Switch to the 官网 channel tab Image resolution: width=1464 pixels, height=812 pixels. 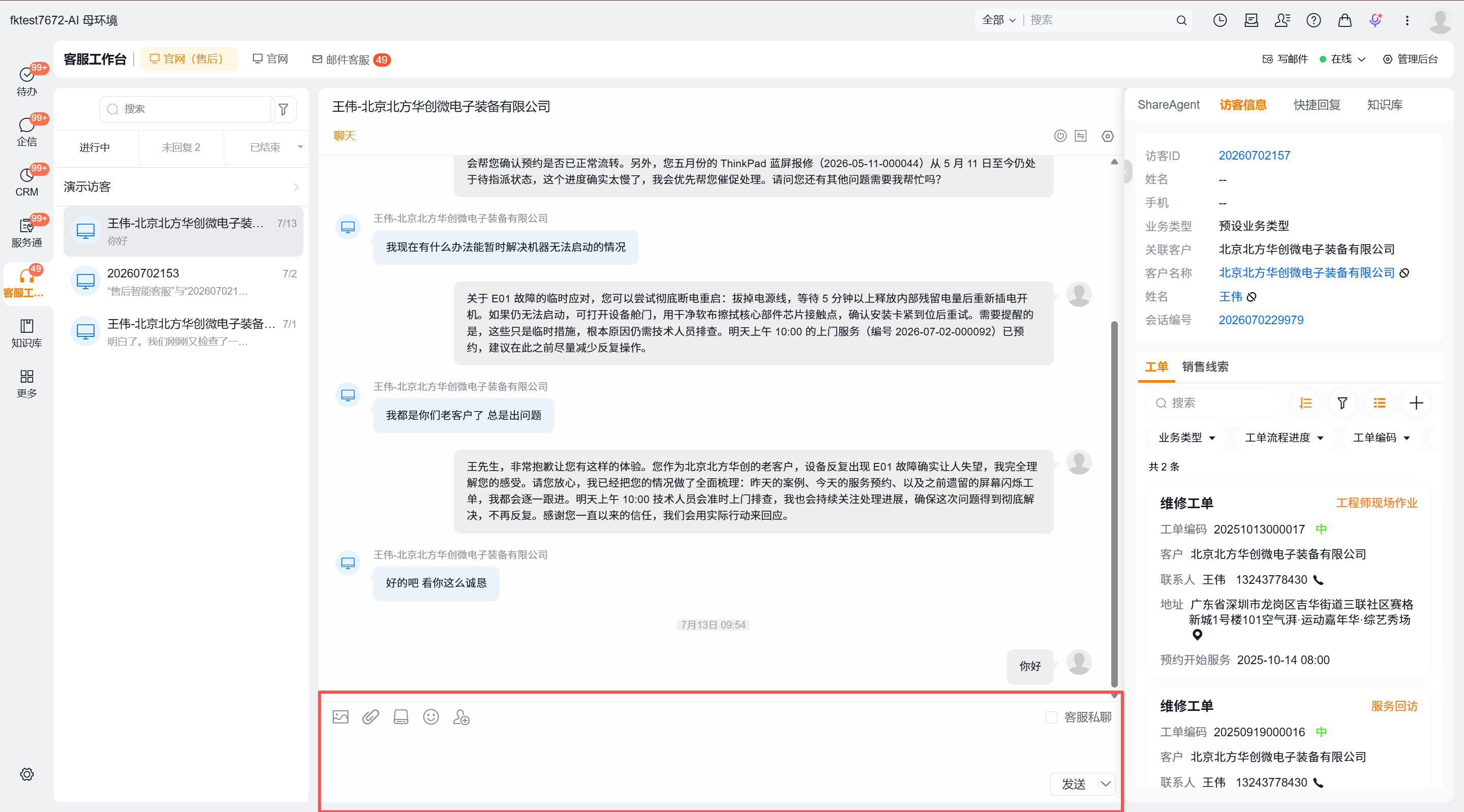coord(270,59)
